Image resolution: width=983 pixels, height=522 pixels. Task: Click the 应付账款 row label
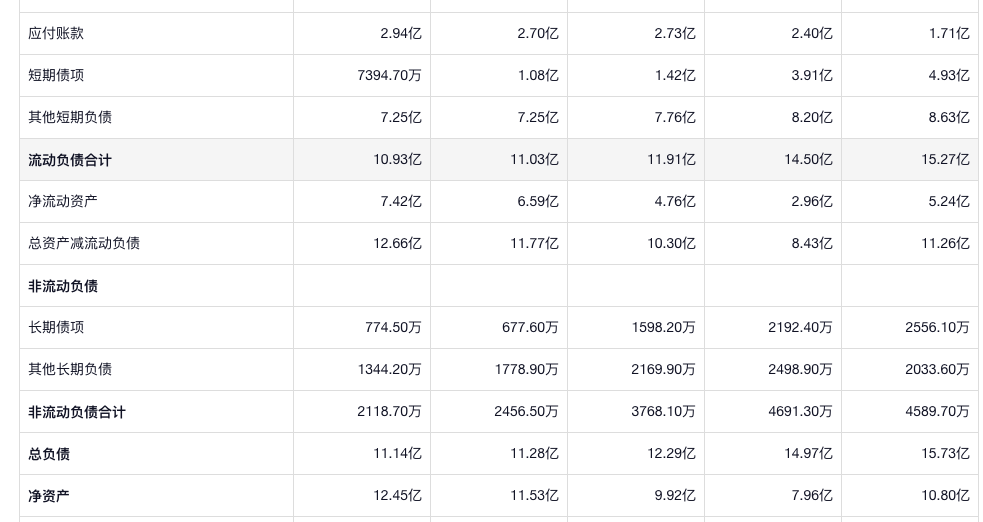point(56,33)
